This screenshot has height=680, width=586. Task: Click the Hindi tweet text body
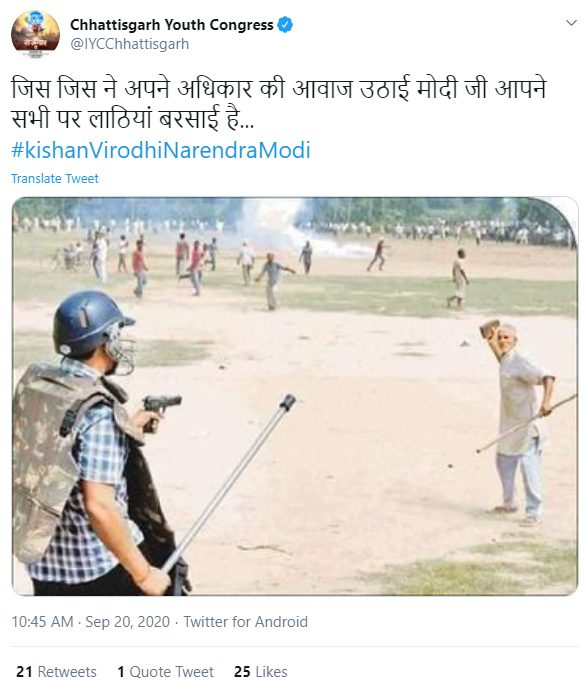tap(278, 103)
